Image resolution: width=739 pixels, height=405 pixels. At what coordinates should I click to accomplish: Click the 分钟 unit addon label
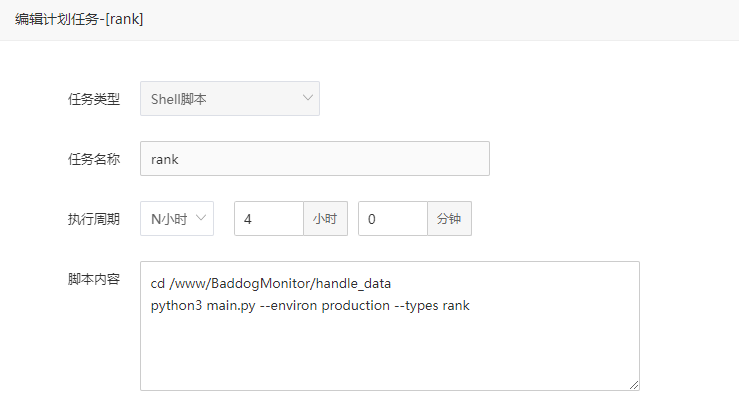449,219
